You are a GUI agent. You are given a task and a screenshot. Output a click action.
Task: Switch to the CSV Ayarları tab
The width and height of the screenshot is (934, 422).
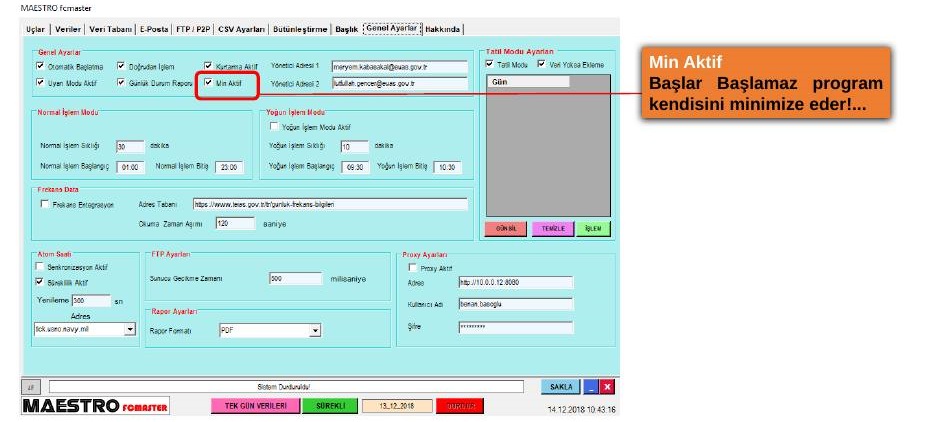click(241, 29)
